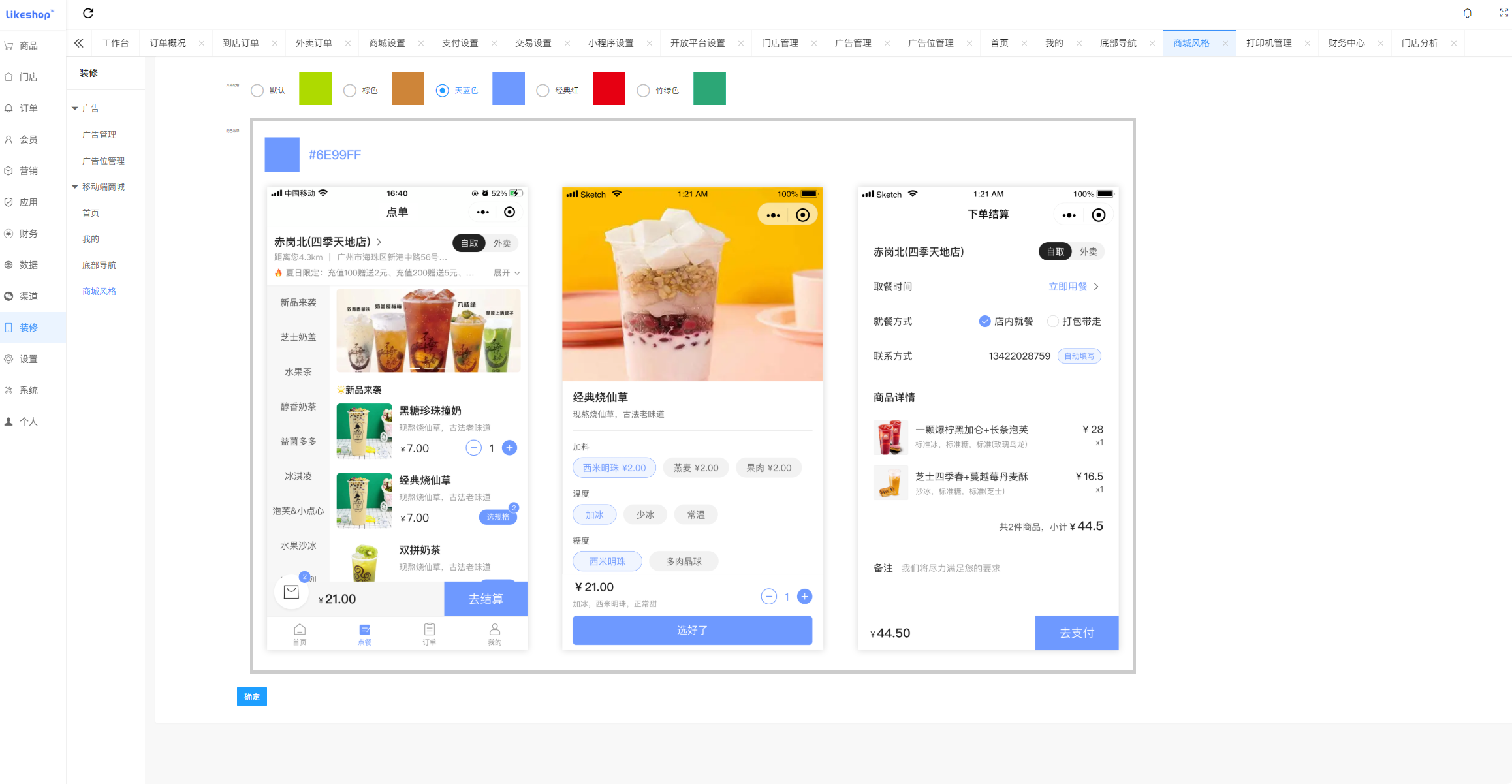Collapse the tab strip with double-arrow control

78,42
